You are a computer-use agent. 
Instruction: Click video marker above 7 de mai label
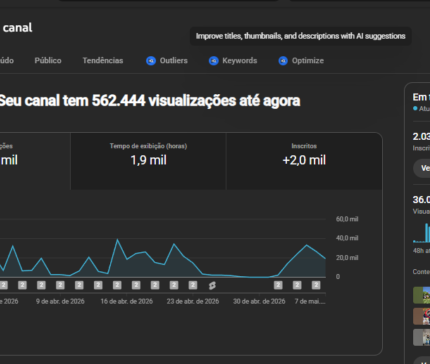pyautogui.click(x=316, y=285)
